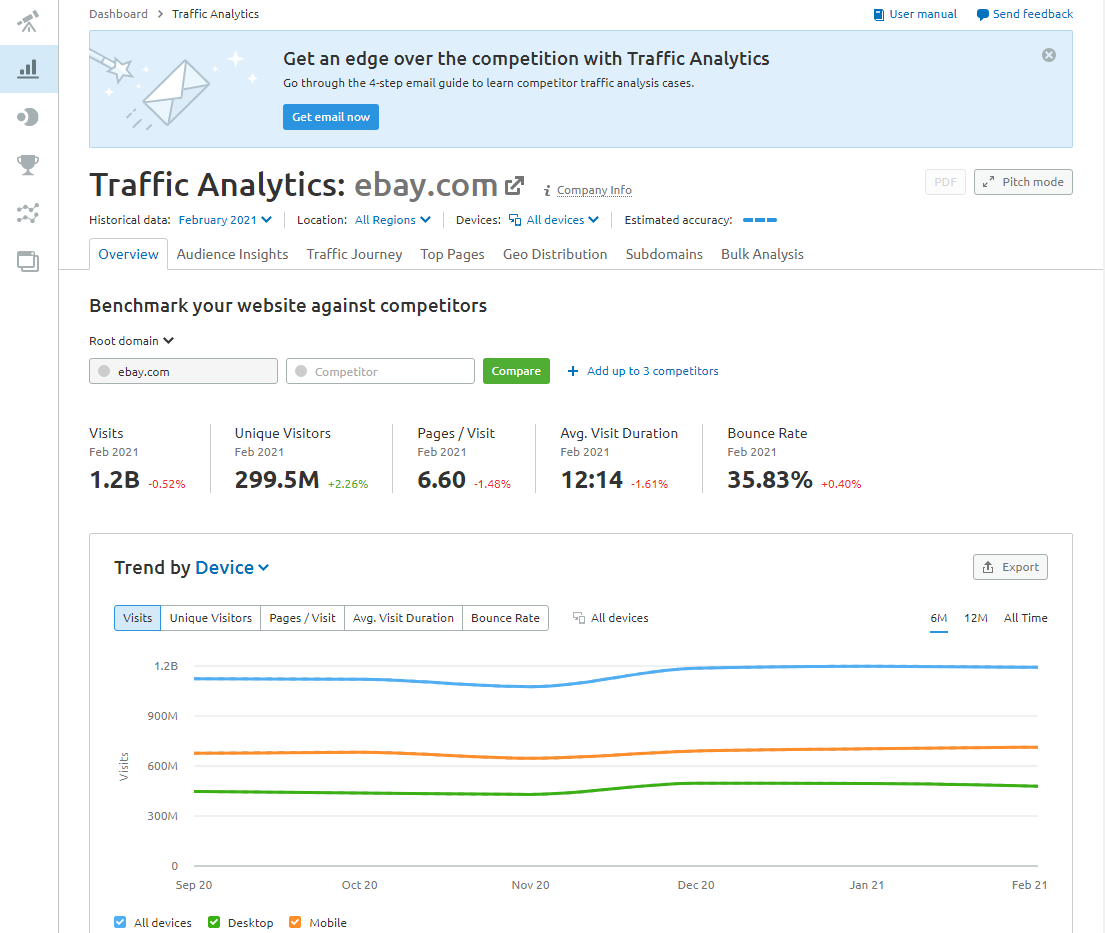Click devices icon next to All devices filter
Screen dimensions: 1105x933
[x=515, y=220]
